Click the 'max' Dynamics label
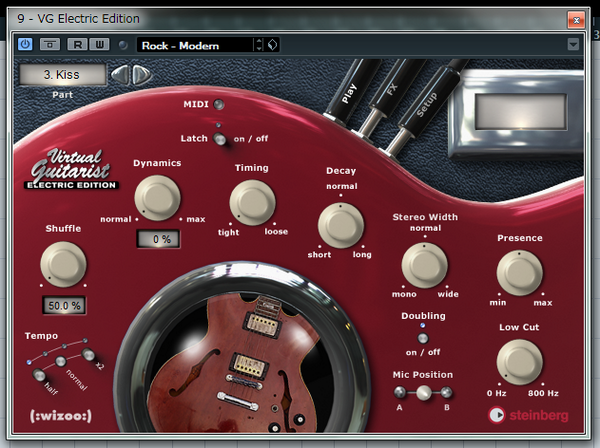600x448 pixels. 196,219
